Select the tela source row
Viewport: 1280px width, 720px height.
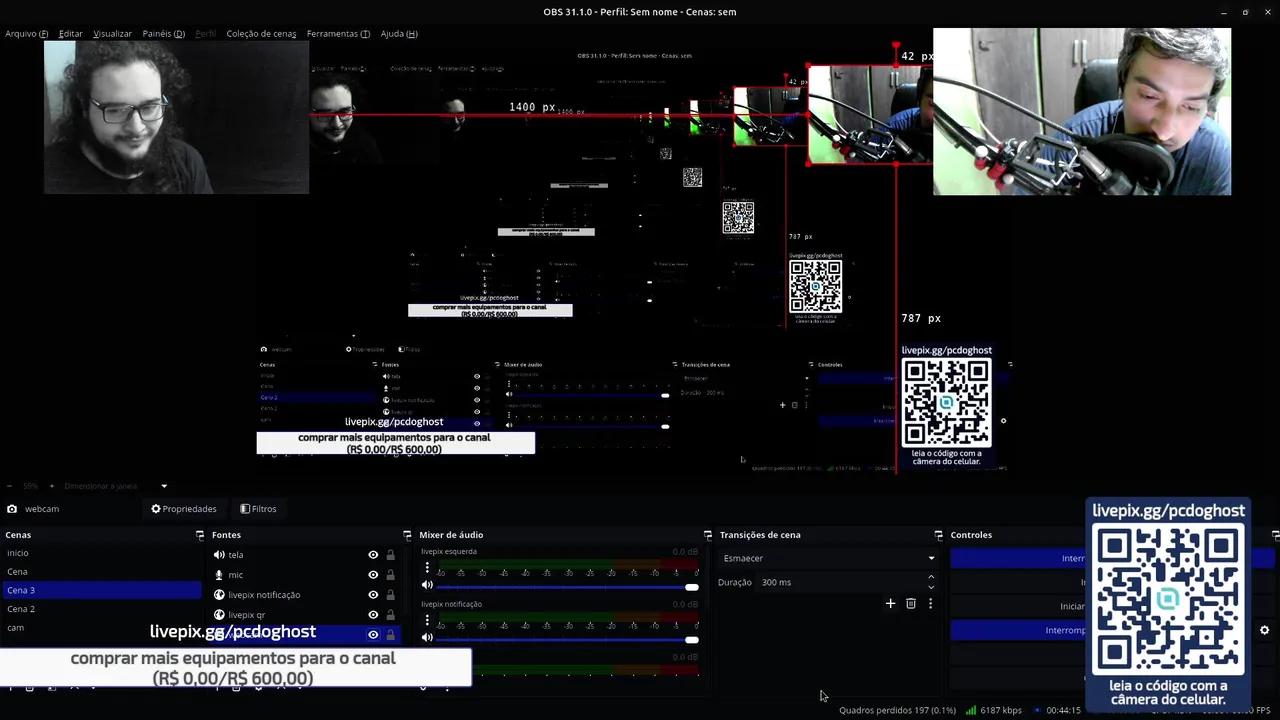pos(305,555)
